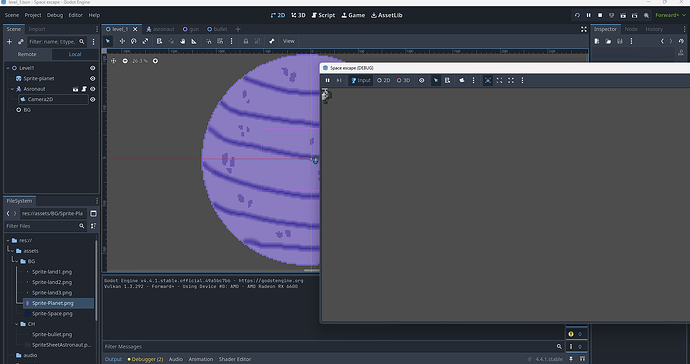Click the Add Child Node plus icon

tap(9, 42)
